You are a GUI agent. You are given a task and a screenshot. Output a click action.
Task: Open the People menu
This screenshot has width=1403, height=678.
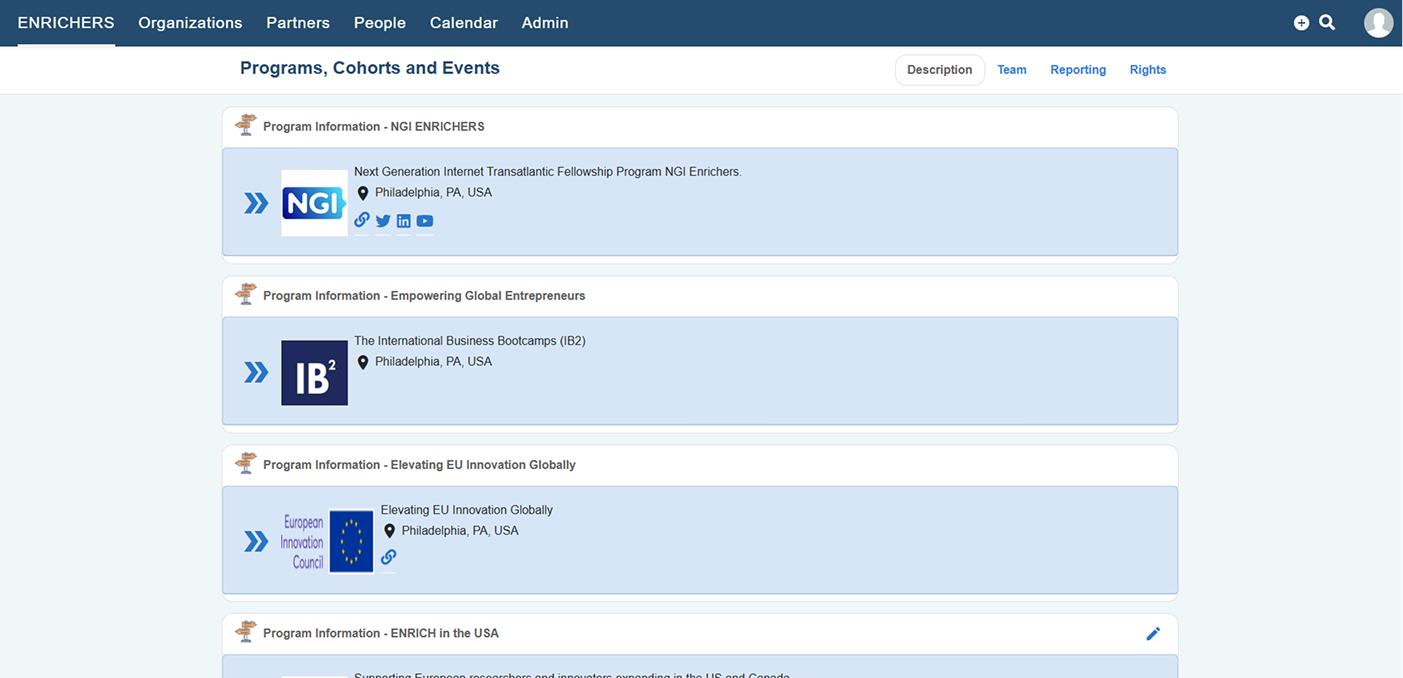point(380,23)
